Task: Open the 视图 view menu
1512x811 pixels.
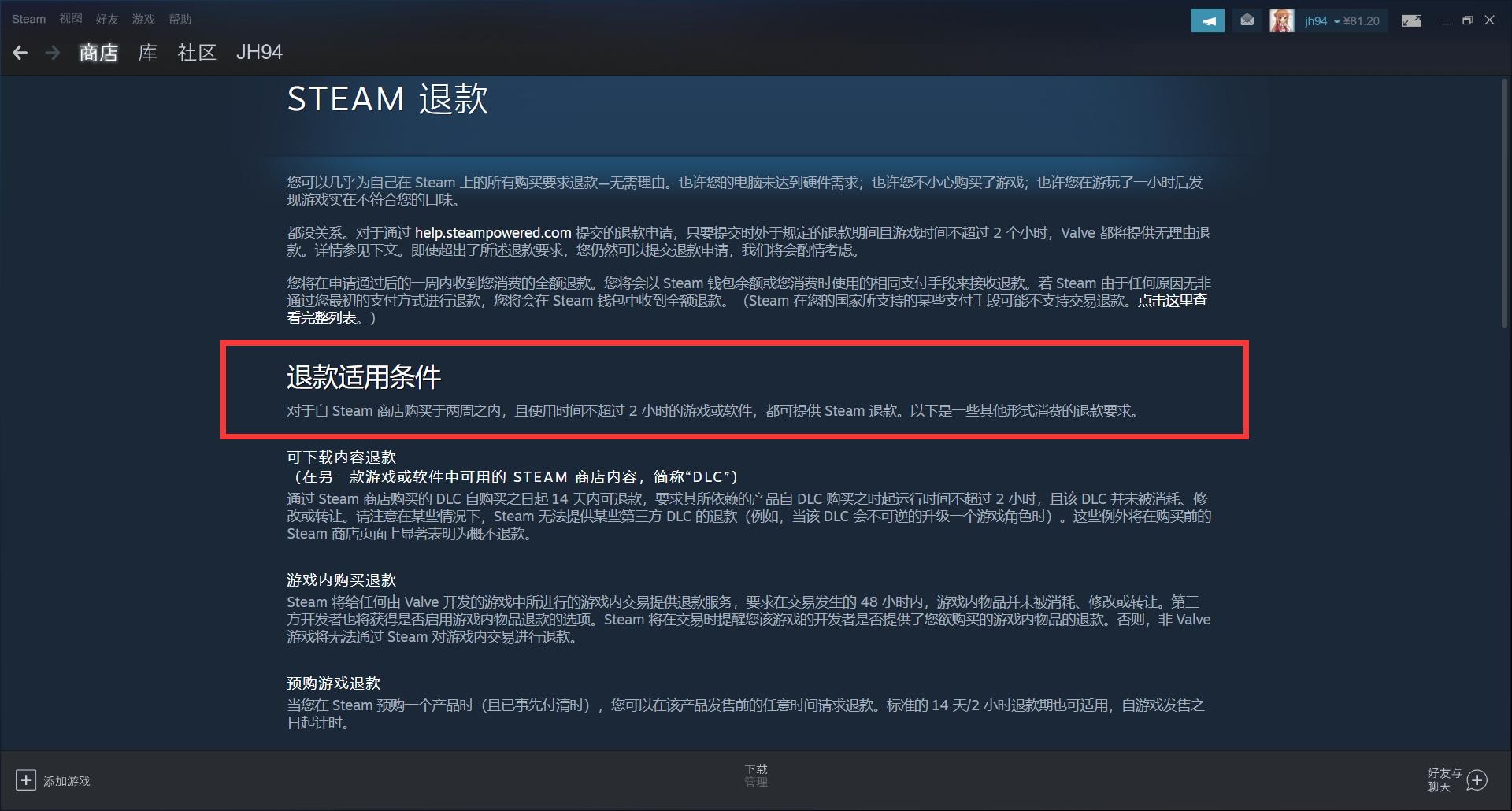Action: (71, 18)
